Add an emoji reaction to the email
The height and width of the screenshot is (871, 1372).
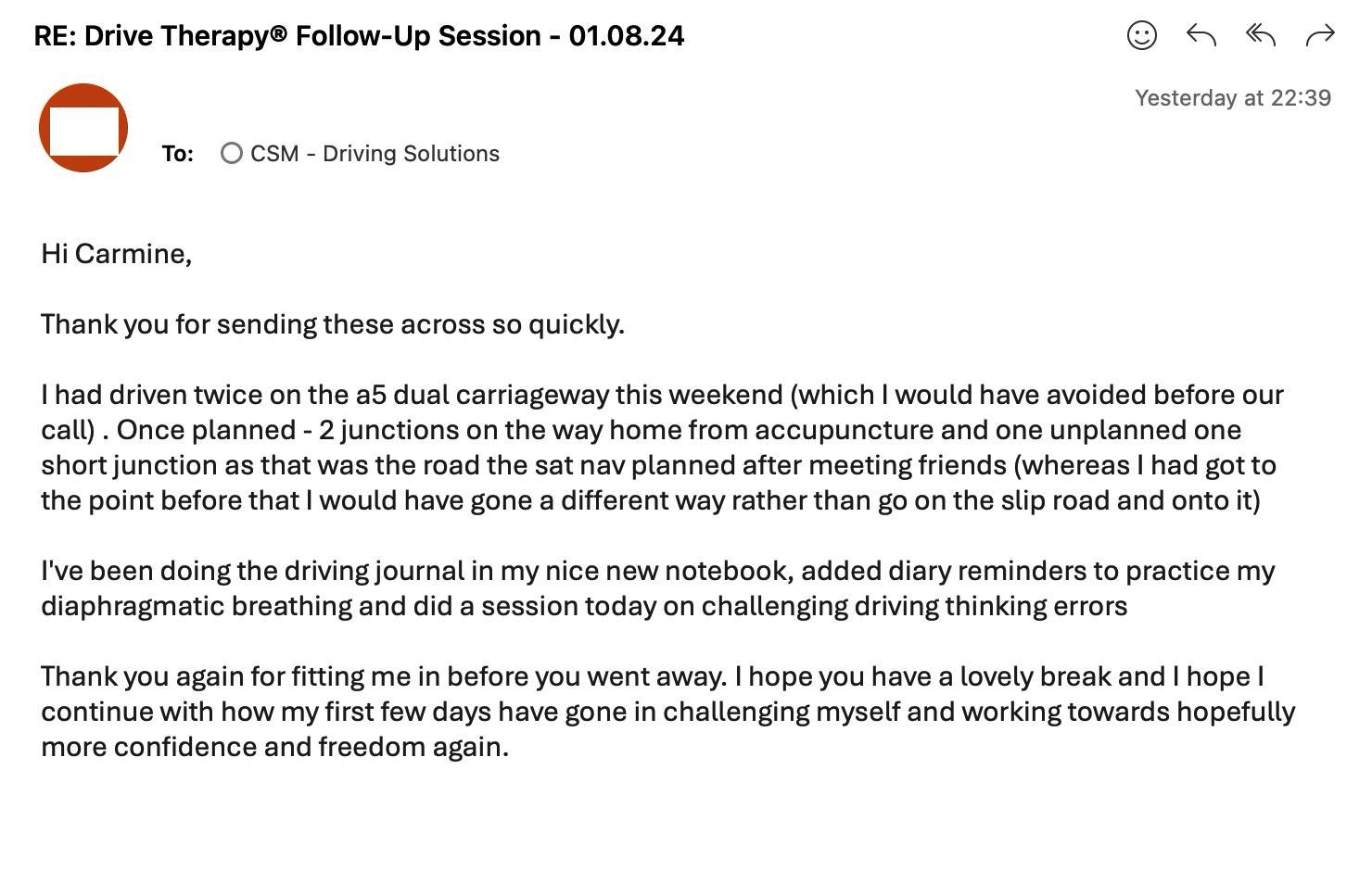pos(1141,36)
